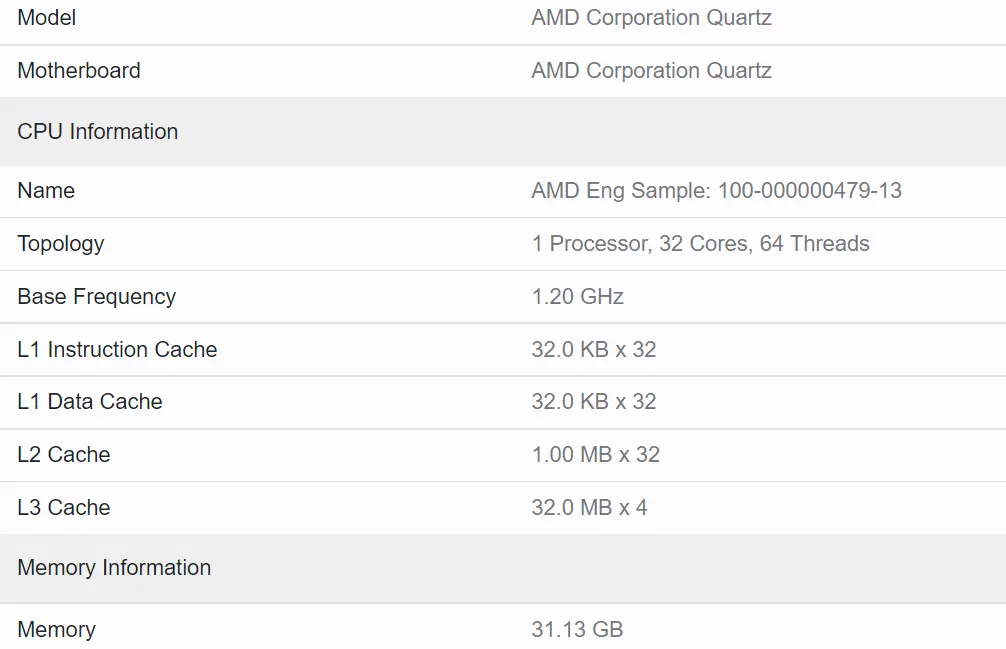Click the L1 Instruction Cache label
The image size is (1006, 649).
(x=117, y=350)
